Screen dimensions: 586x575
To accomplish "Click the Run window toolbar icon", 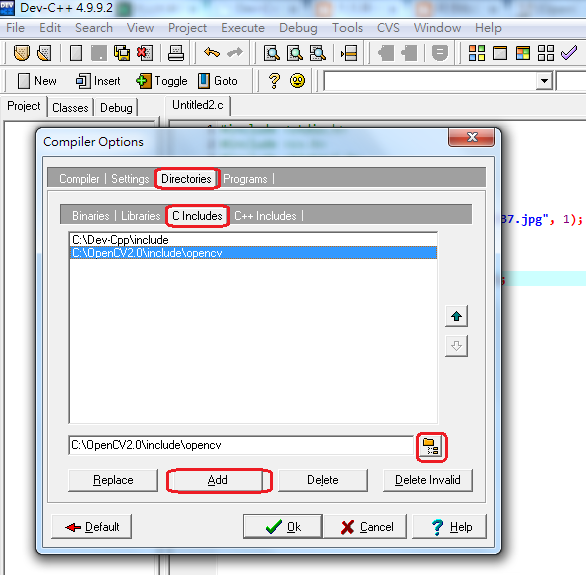I will point(500,53).
